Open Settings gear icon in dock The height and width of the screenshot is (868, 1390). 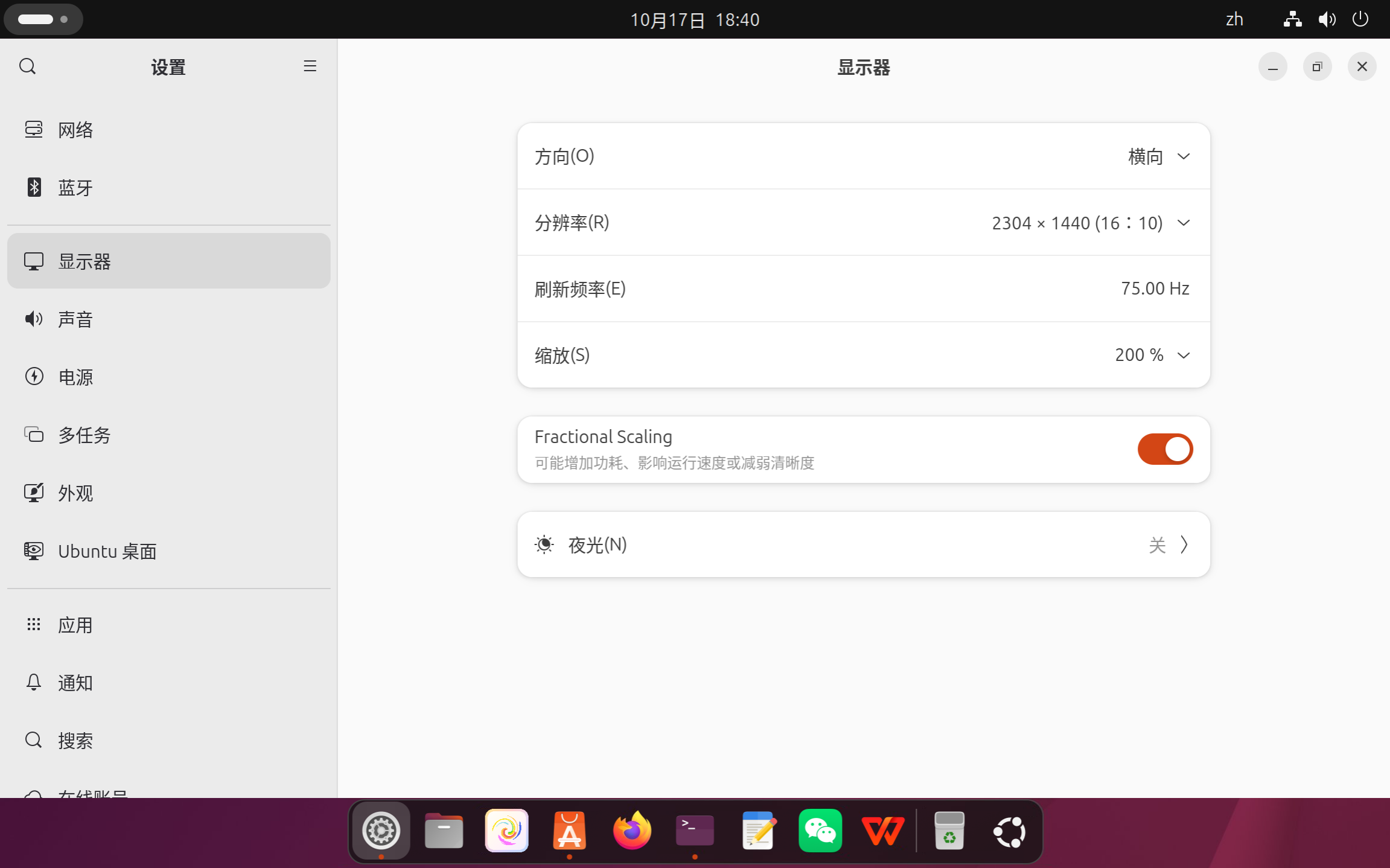pos(381,831)
